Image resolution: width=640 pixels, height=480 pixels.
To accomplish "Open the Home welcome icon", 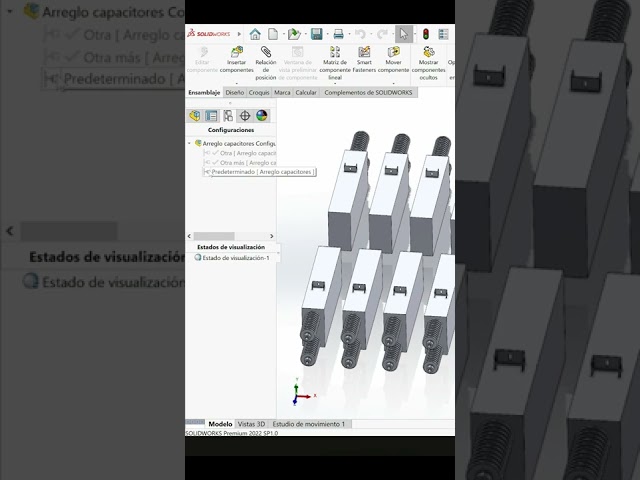I will pos(255,34).
